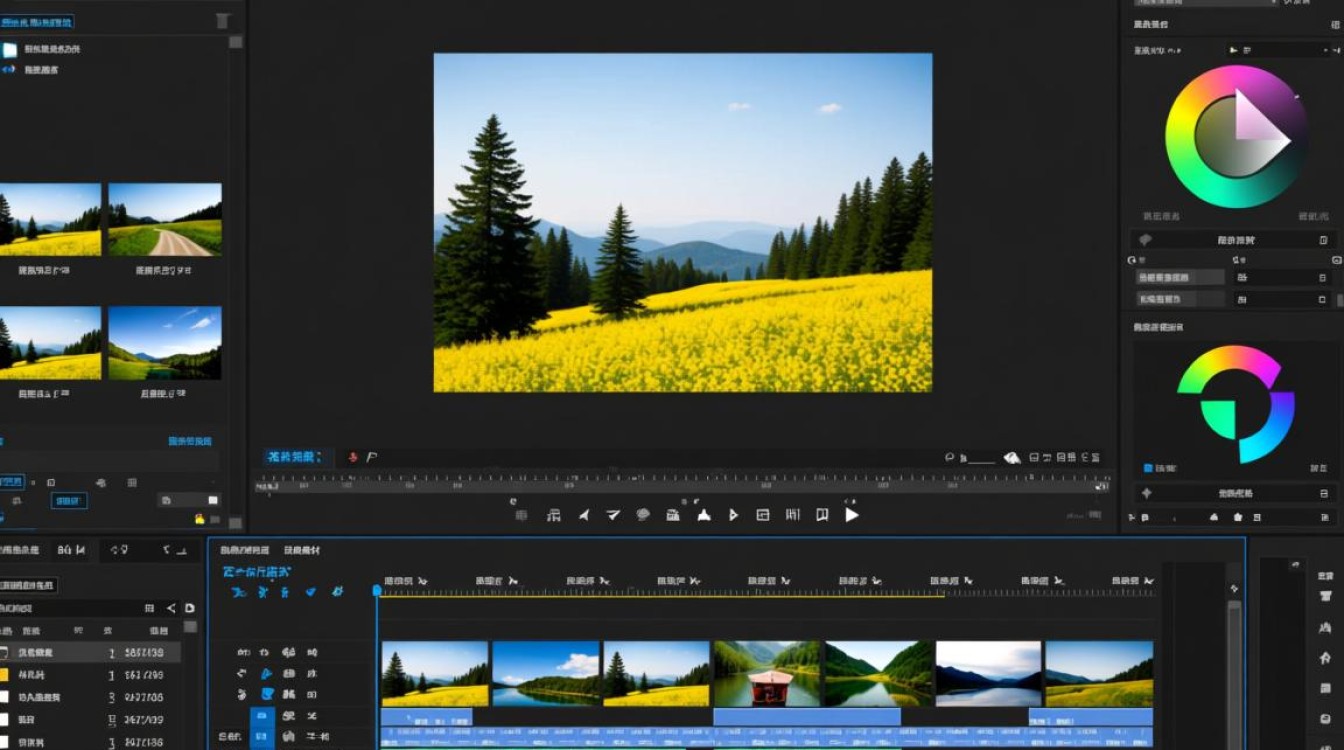Click the large white play button under the preview

pyautogui.click(x=852, y=515)
